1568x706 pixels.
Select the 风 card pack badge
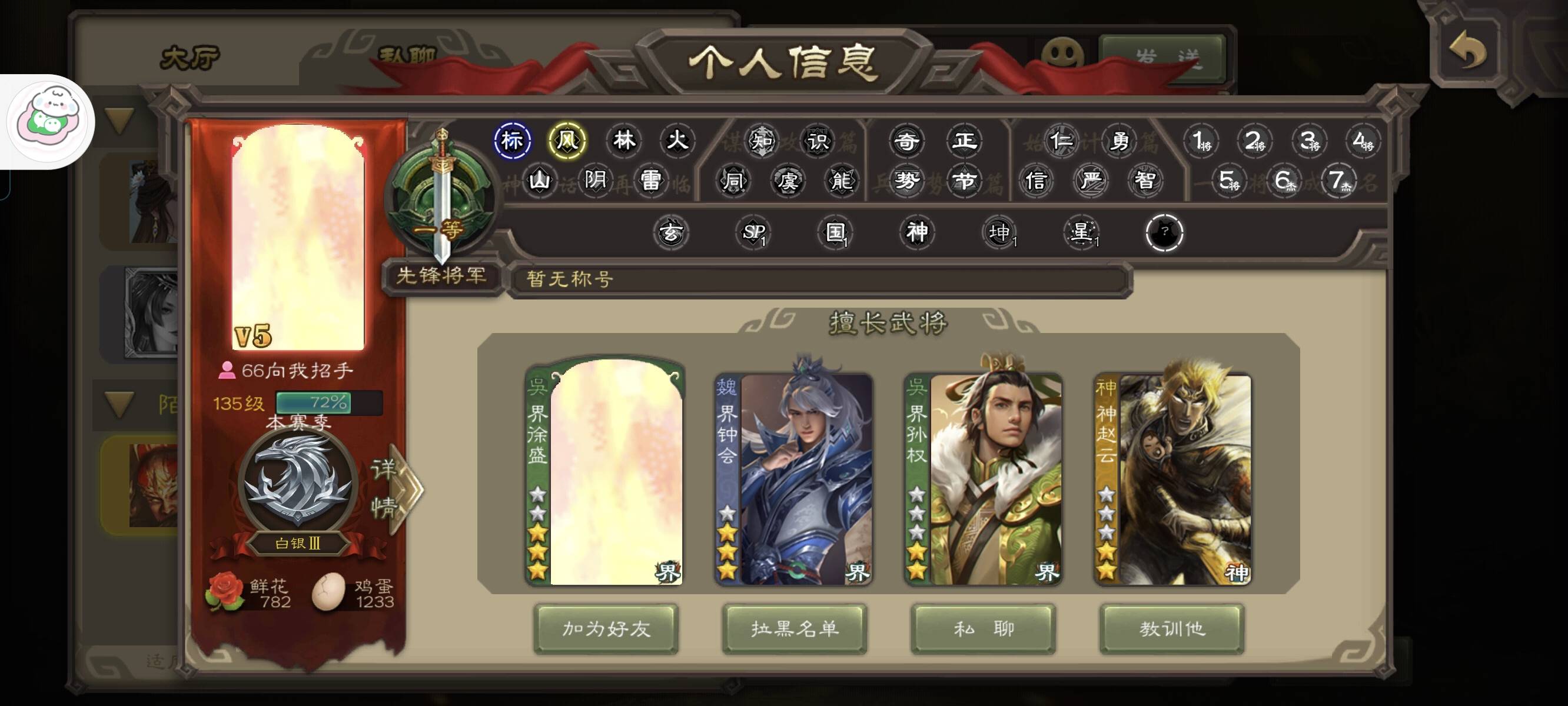(567, 141)
